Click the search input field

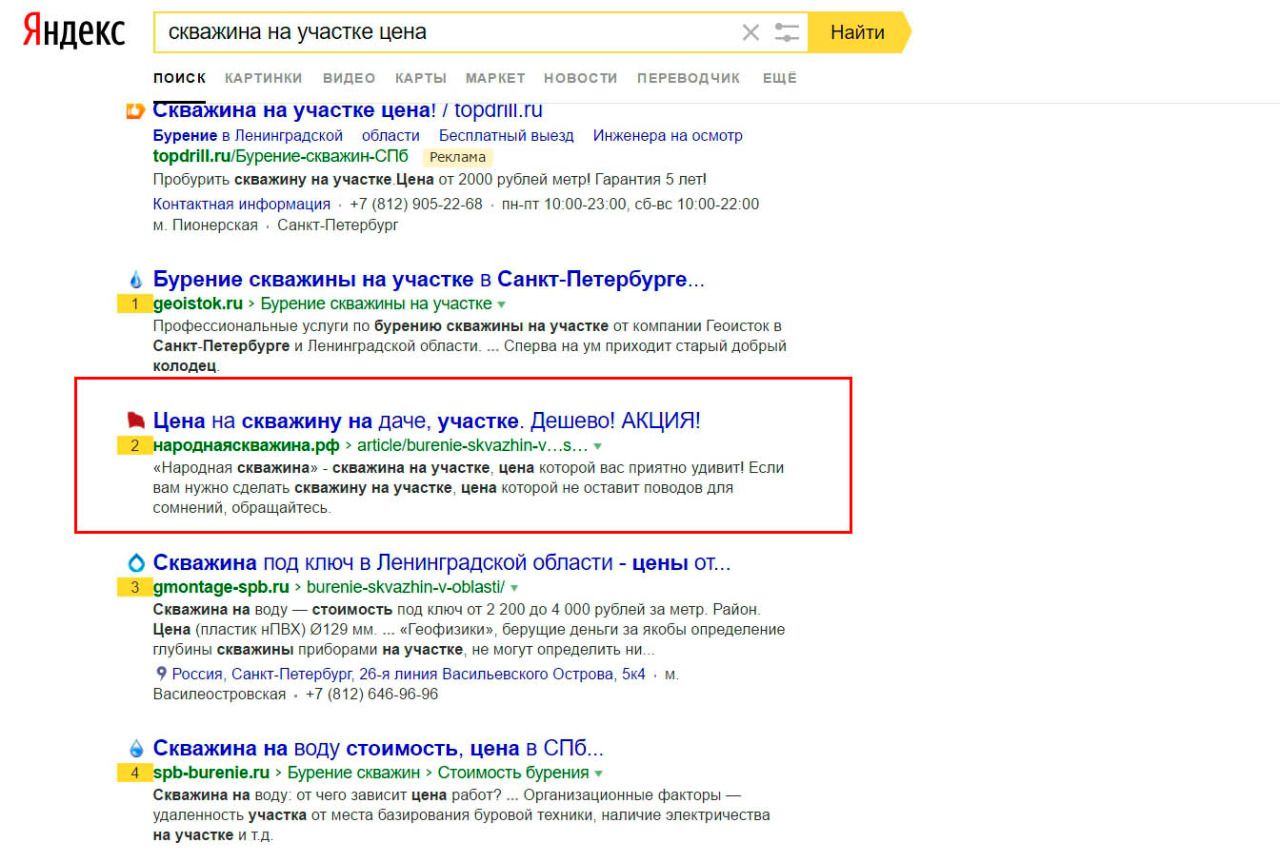coord(450,33)
